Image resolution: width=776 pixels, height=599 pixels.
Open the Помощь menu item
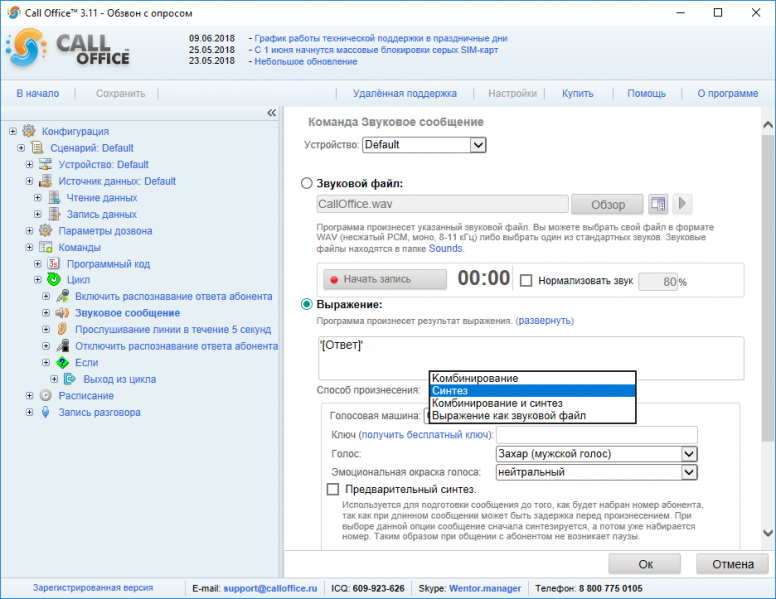click(x=646, y=93)
